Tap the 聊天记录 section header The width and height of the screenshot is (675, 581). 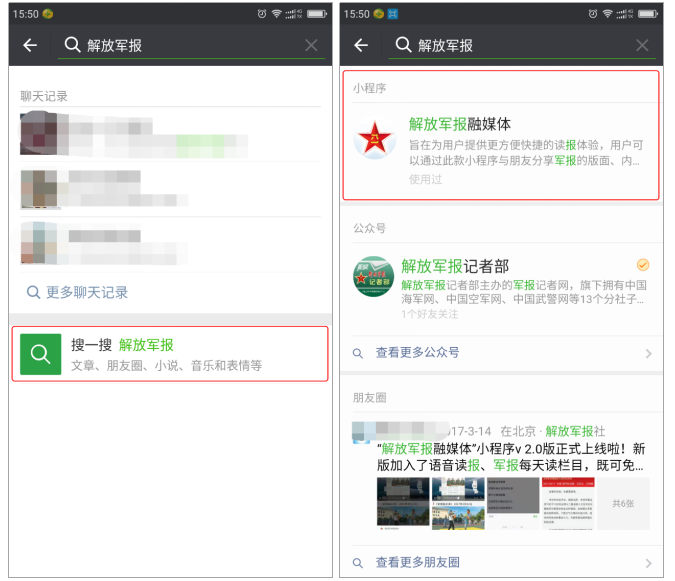point(44,96)
